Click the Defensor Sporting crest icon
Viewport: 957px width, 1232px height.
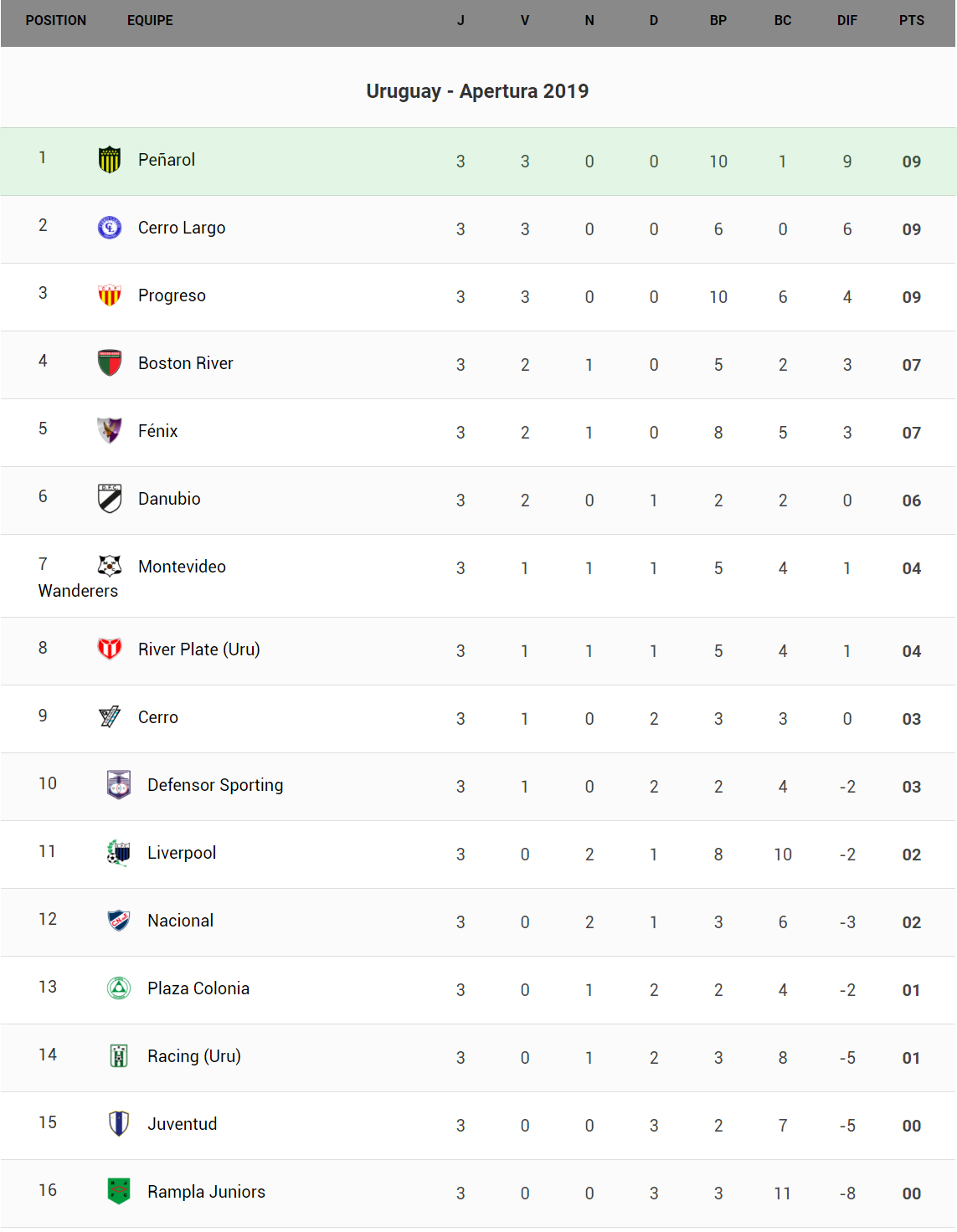point(119,784)
